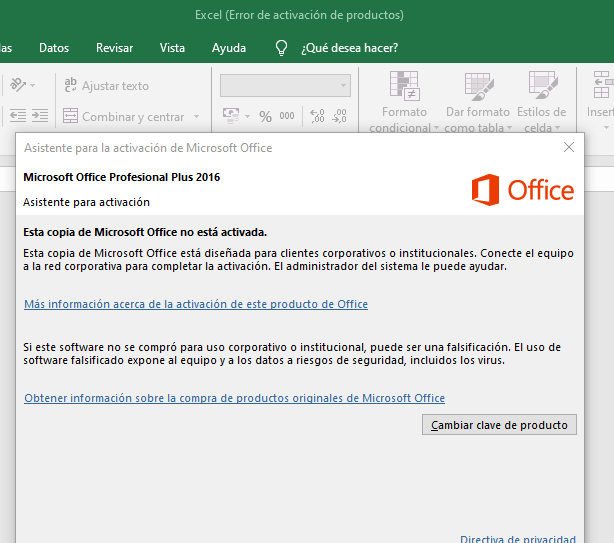Screen dimensions: 614x543
Task: Open the Datos ribbon tab
Action: pos(54,48)
